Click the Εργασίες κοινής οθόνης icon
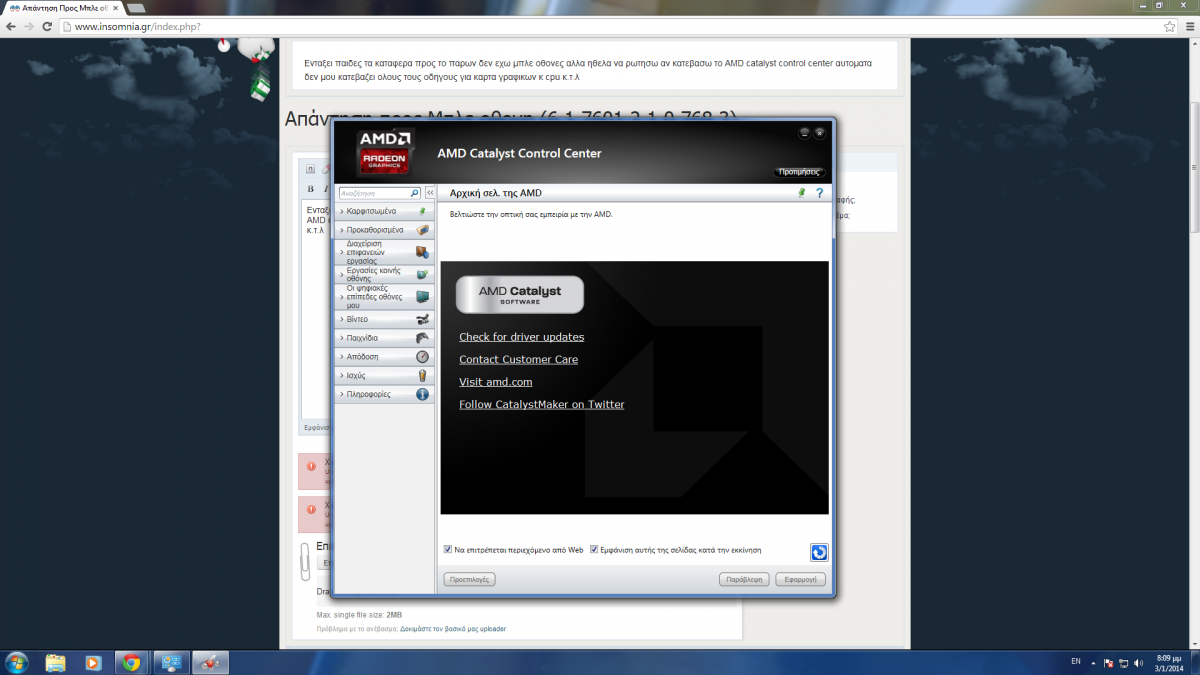This screenshot has height=675, width=1200. 422,274
